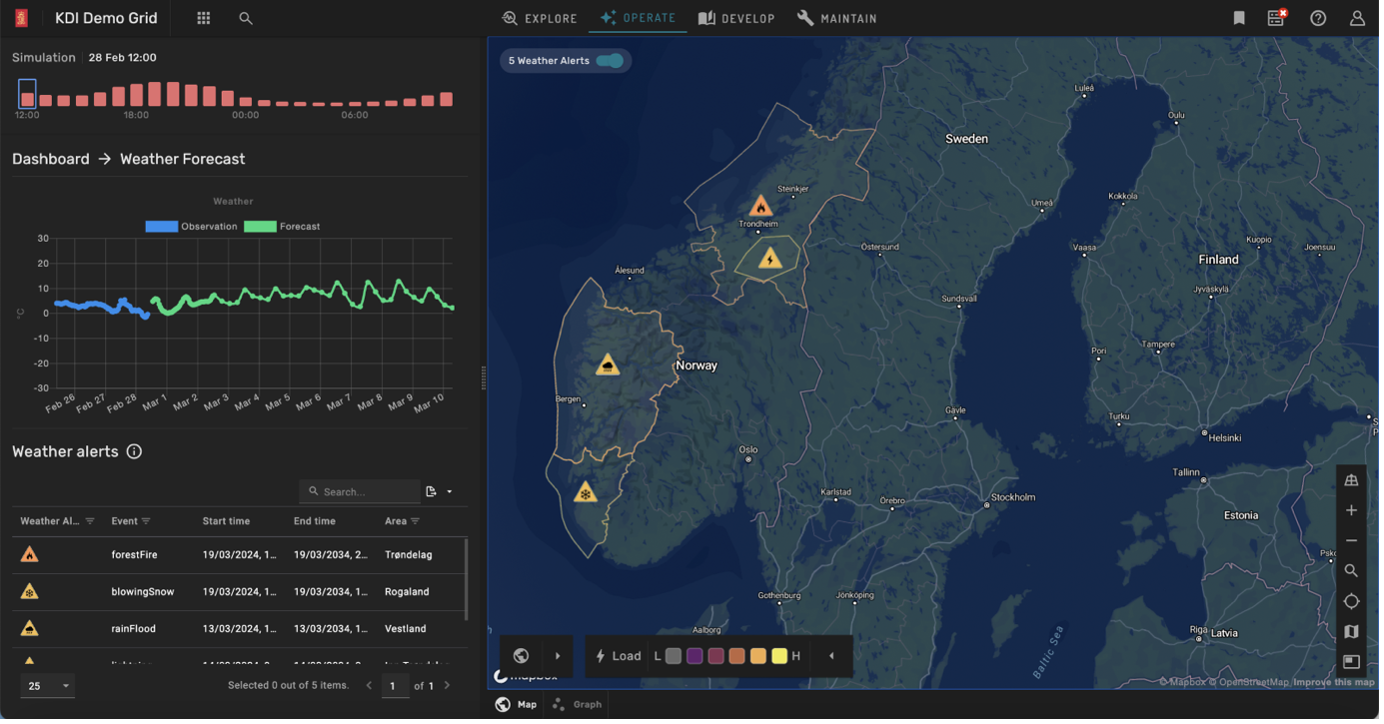The width and height of the screenshot is (1384, 724).
Task: Click Trøndelag area cell
Action: tap(410, 556)
